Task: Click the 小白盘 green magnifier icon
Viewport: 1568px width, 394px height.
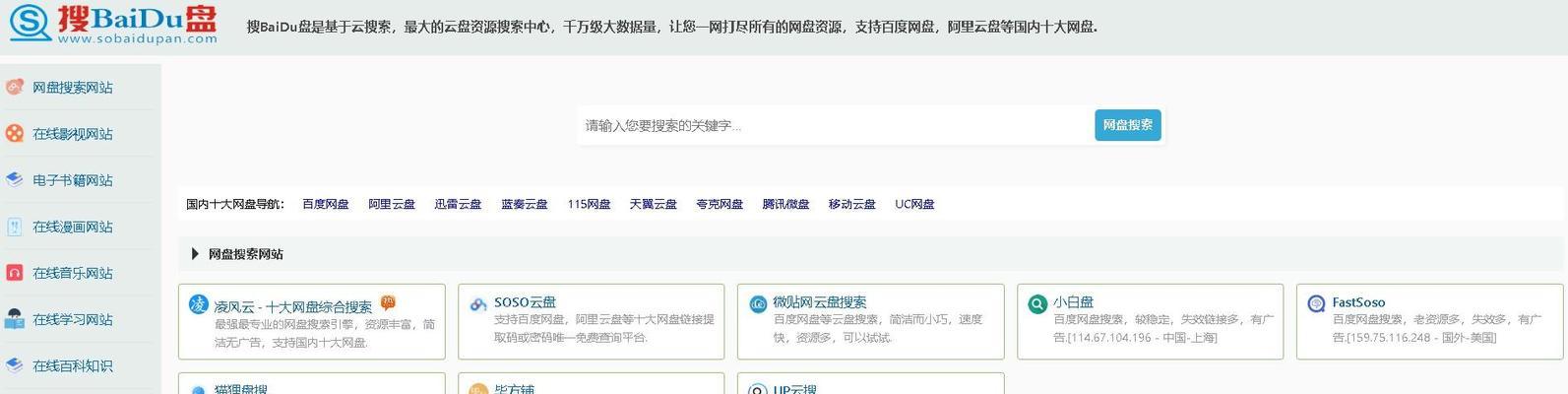Action: pyautogui.click(x=1037, y=304)
